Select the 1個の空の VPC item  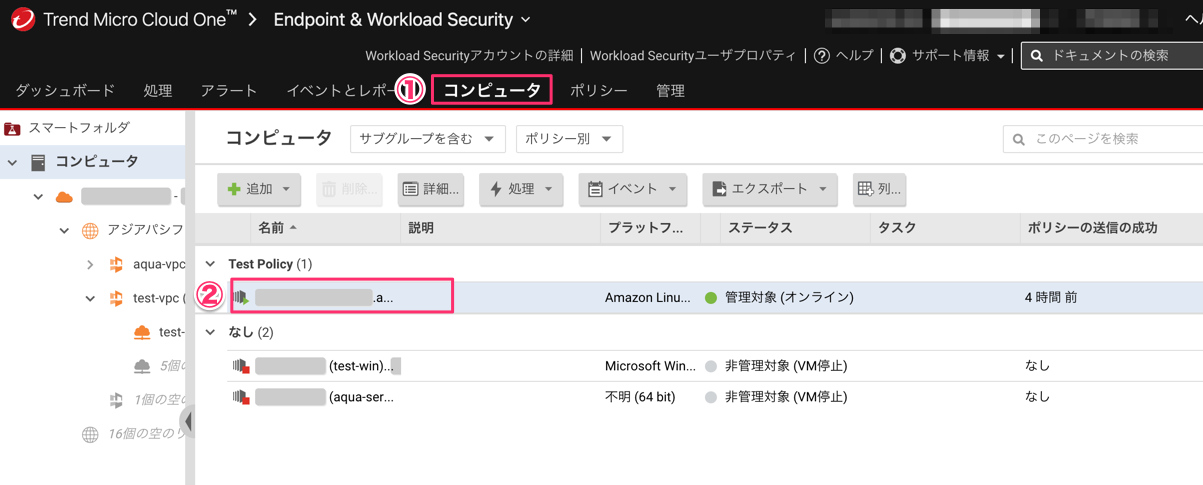[146, 400]
